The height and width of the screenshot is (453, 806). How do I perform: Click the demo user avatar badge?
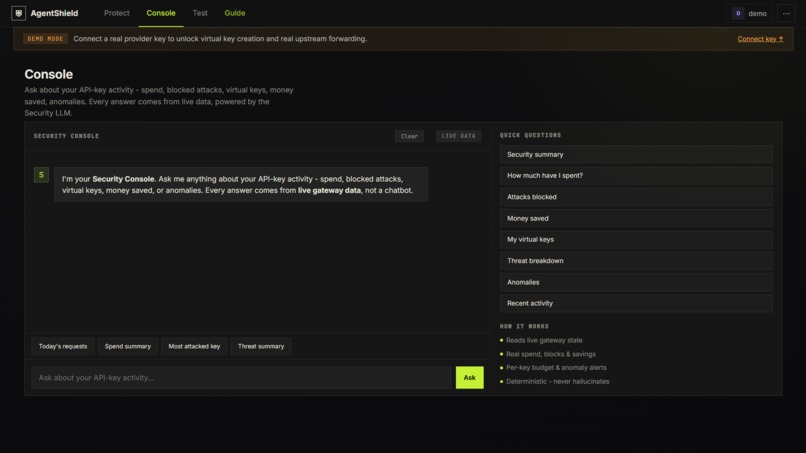click(x=738, y=14)
